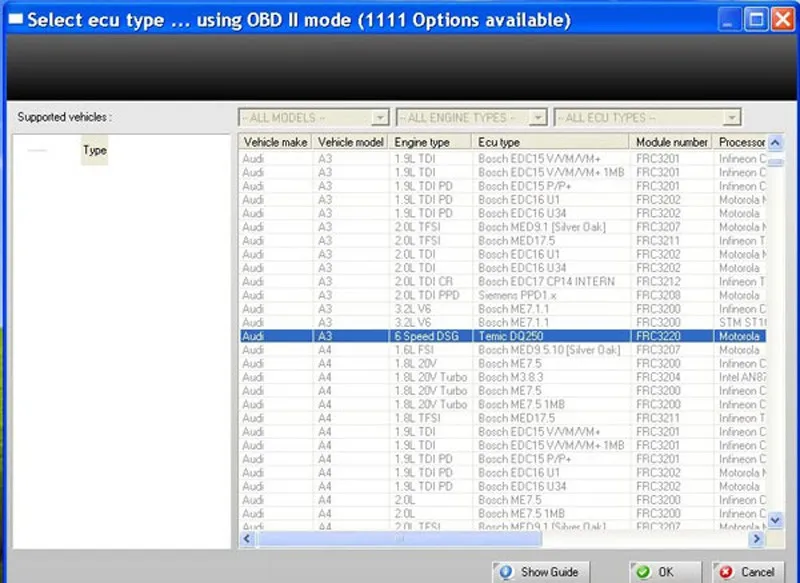Select the Bosch M3.8.3 row
Viewport: 800px width, 583px height.
pos(503,377)
